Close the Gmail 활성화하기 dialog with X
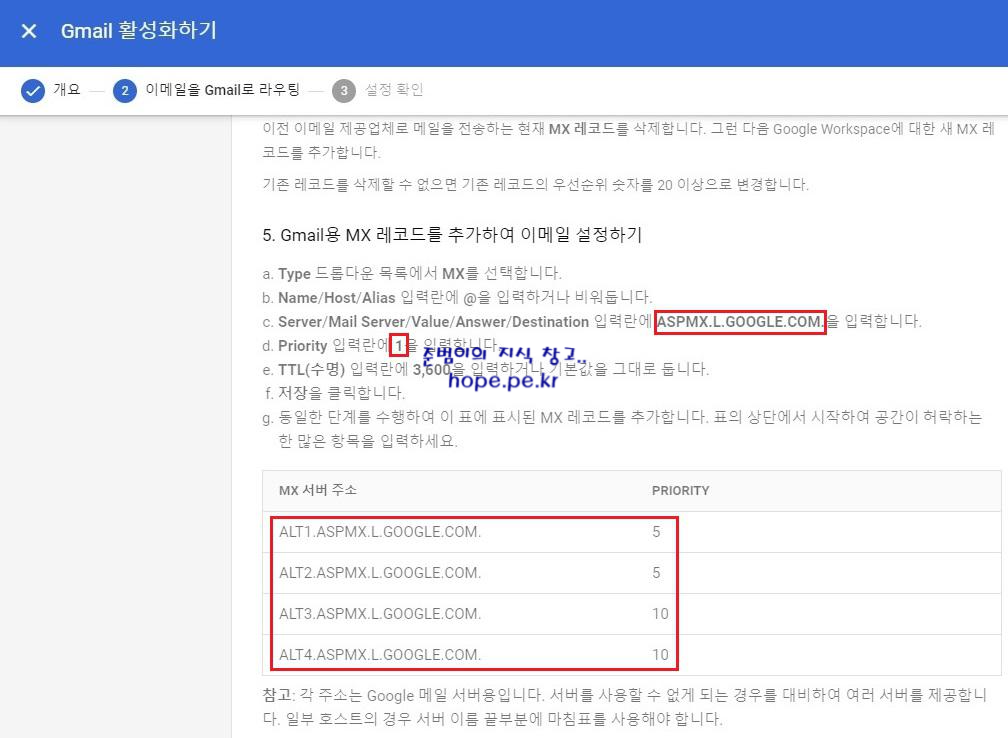The height and width of the screenshot is (738, 1008). click(29, 31)
